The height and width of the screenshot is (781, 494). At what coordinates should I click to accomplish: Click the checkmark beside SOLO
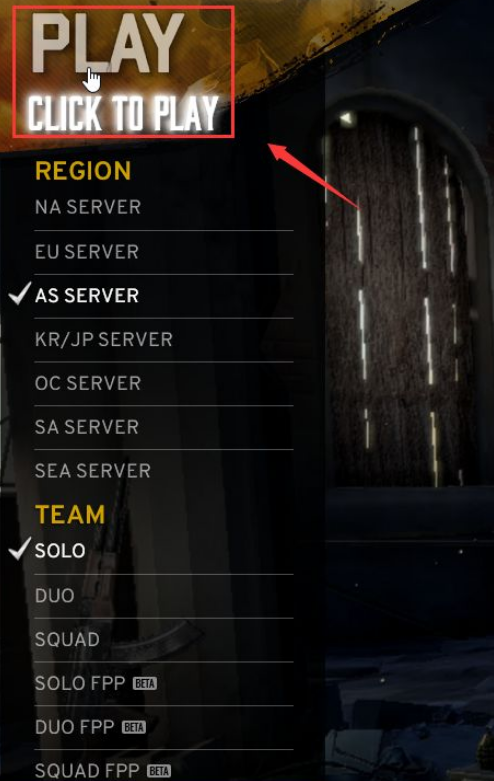19,548
